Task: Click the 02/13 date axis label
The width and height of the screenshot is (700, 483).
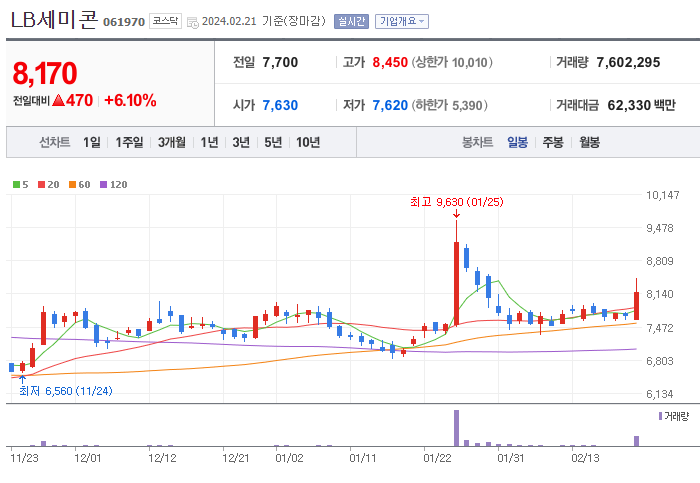Action: (585, 458)
